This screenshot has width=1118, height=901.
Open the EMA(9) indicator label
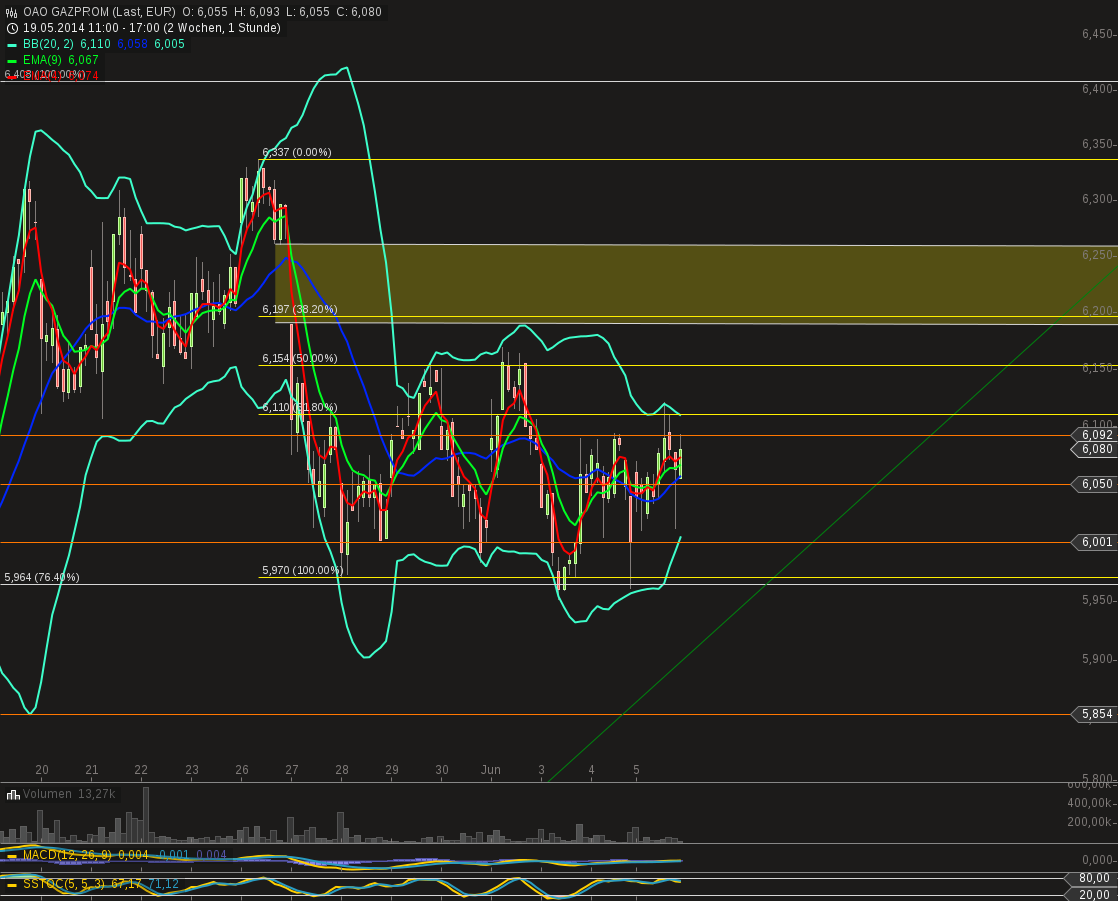(43, 60)
